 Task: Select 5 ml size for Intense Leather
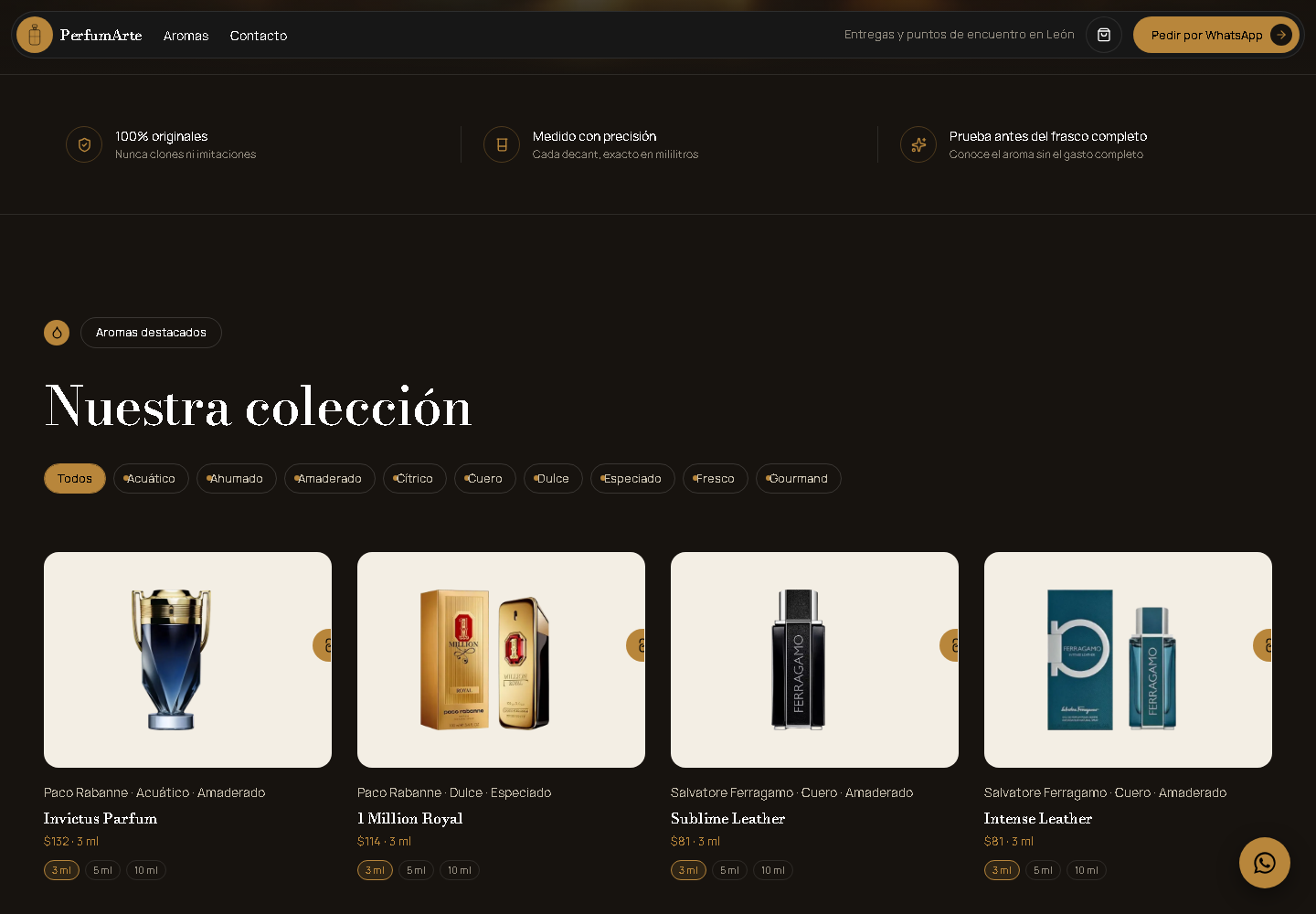(1043, 870)
